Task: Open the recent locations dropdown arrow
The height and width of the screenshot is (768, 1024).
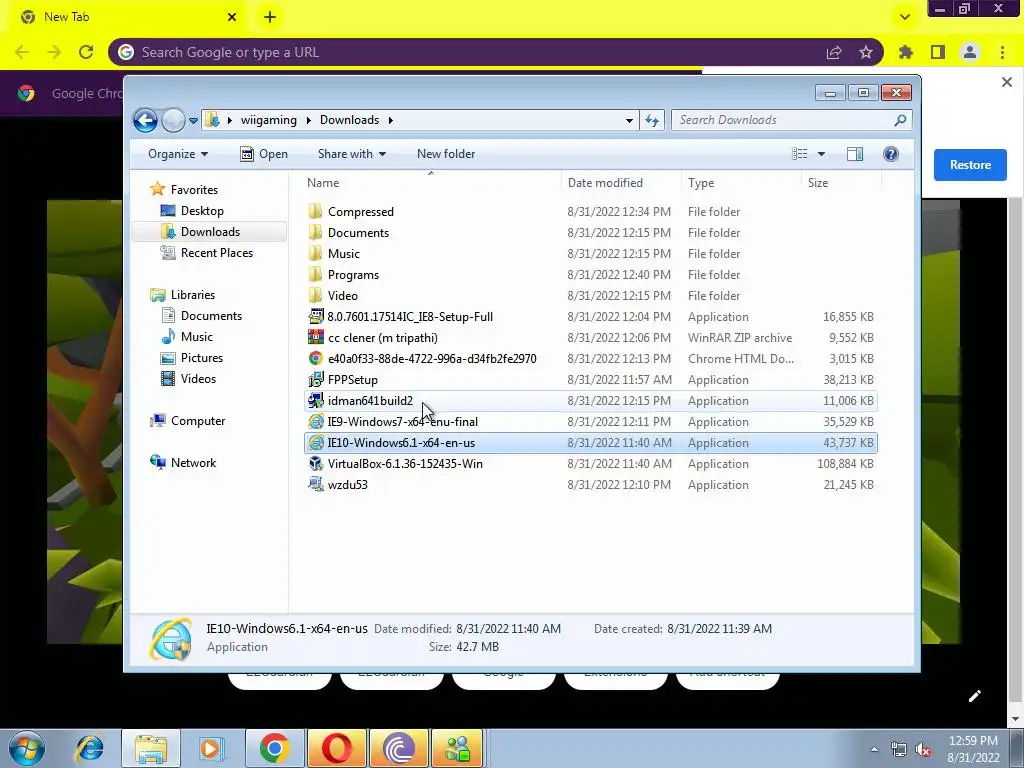Action: click(x=193, y=121)
